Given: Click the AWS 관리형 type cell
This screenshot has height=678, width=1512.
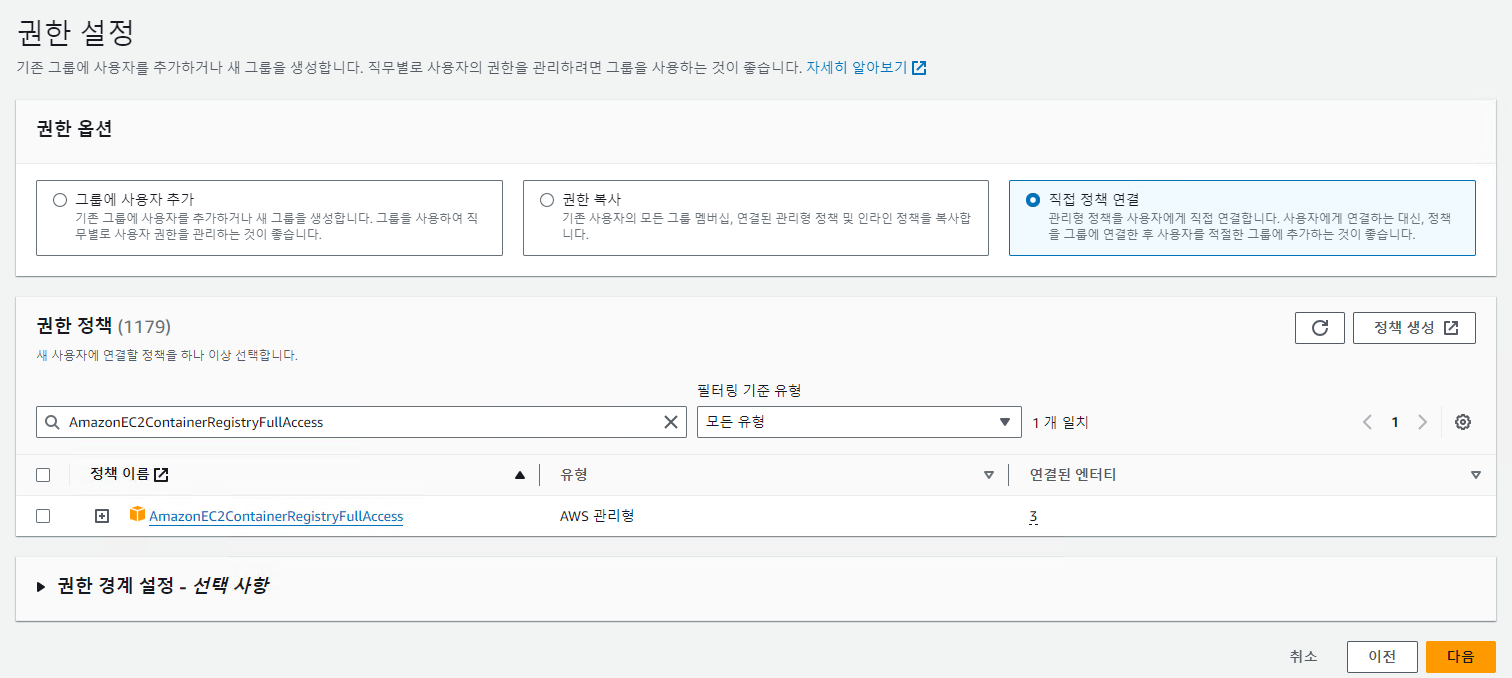Looking at the screenshot, I should tap(597, 516).
